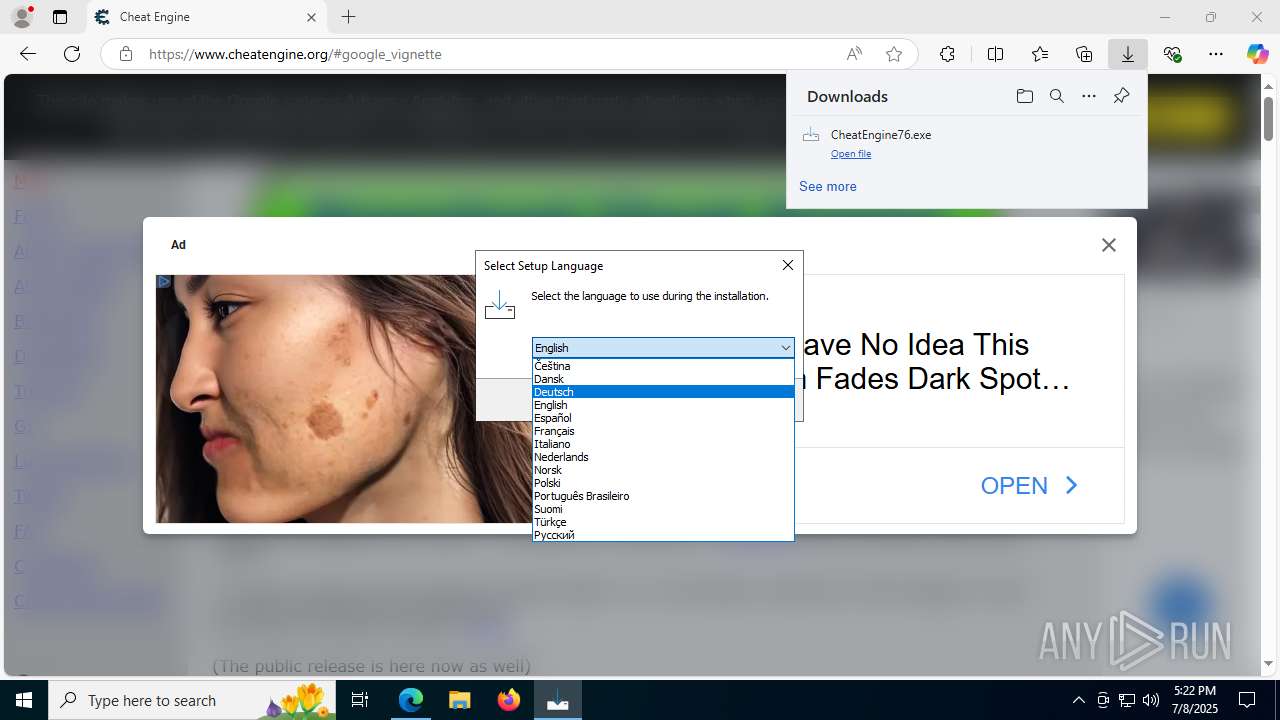The image size is (1280, 720).
Task: Launch Firefox from the taskbar
Action: (508, 700)
